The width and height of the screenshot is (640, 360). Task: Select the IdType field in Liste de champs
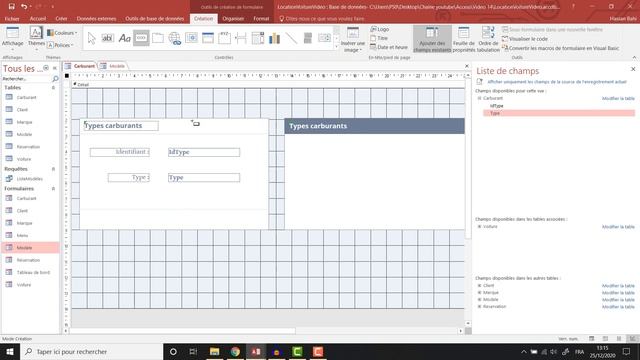(496, 106)
